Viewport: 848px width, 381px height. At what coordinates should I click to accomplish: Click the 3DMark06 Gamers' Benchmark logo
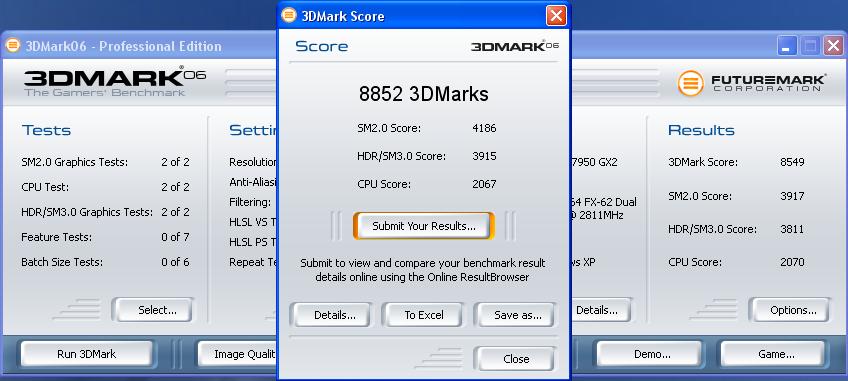tap(115, 82)
